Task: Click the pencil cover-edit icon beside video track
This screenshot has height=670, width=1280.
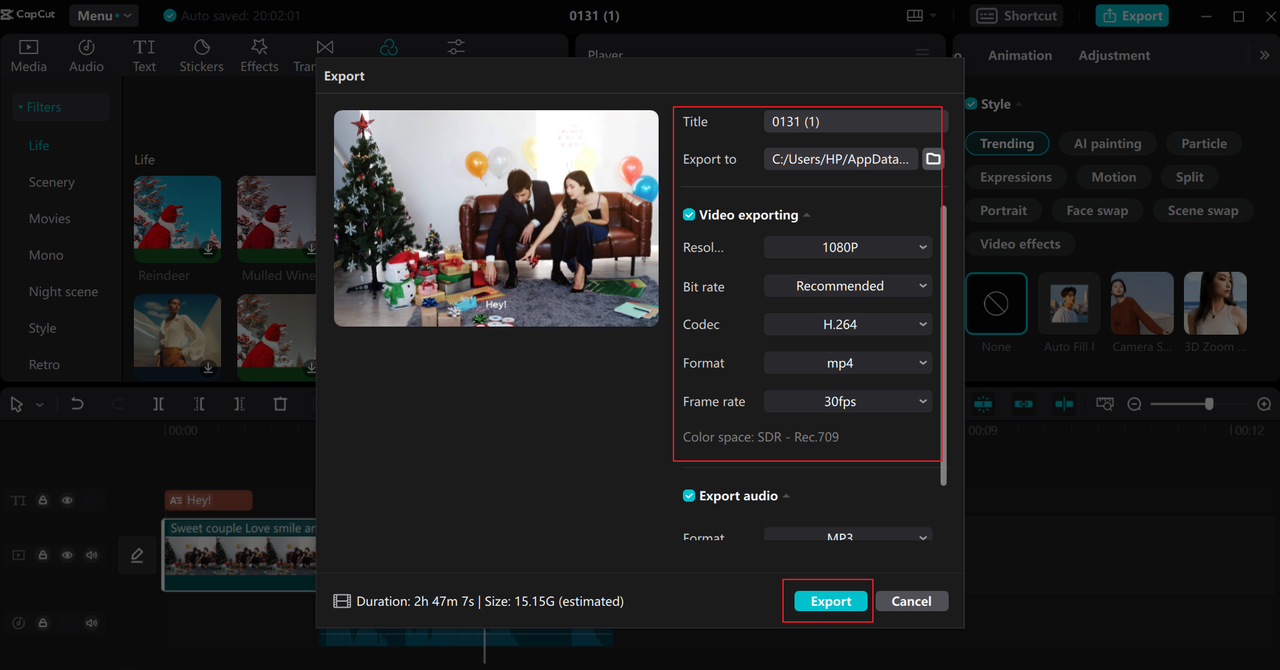Action: (137, 555)
